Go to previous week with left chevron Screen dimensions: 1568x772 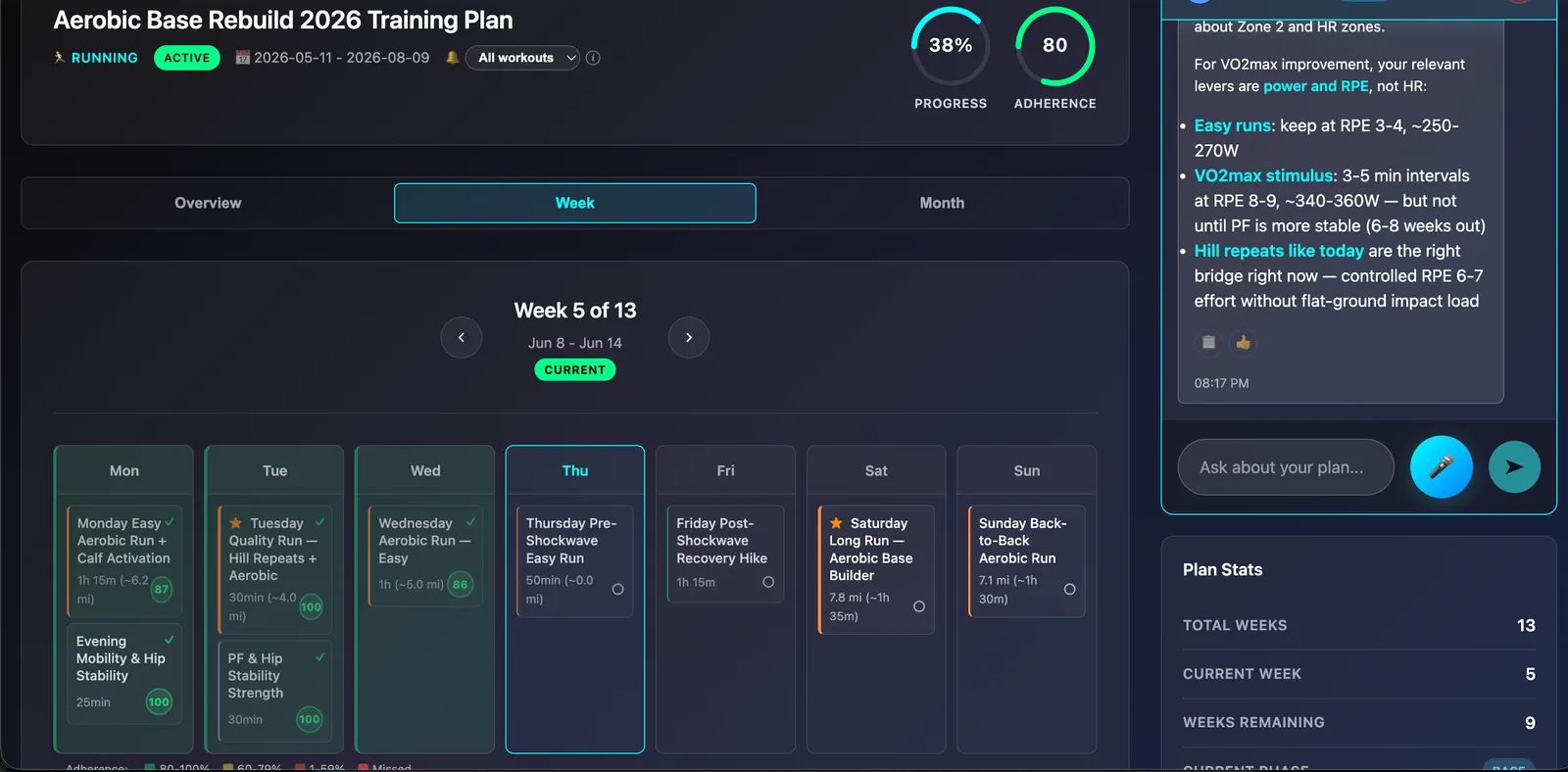click(x=462, y=337)
